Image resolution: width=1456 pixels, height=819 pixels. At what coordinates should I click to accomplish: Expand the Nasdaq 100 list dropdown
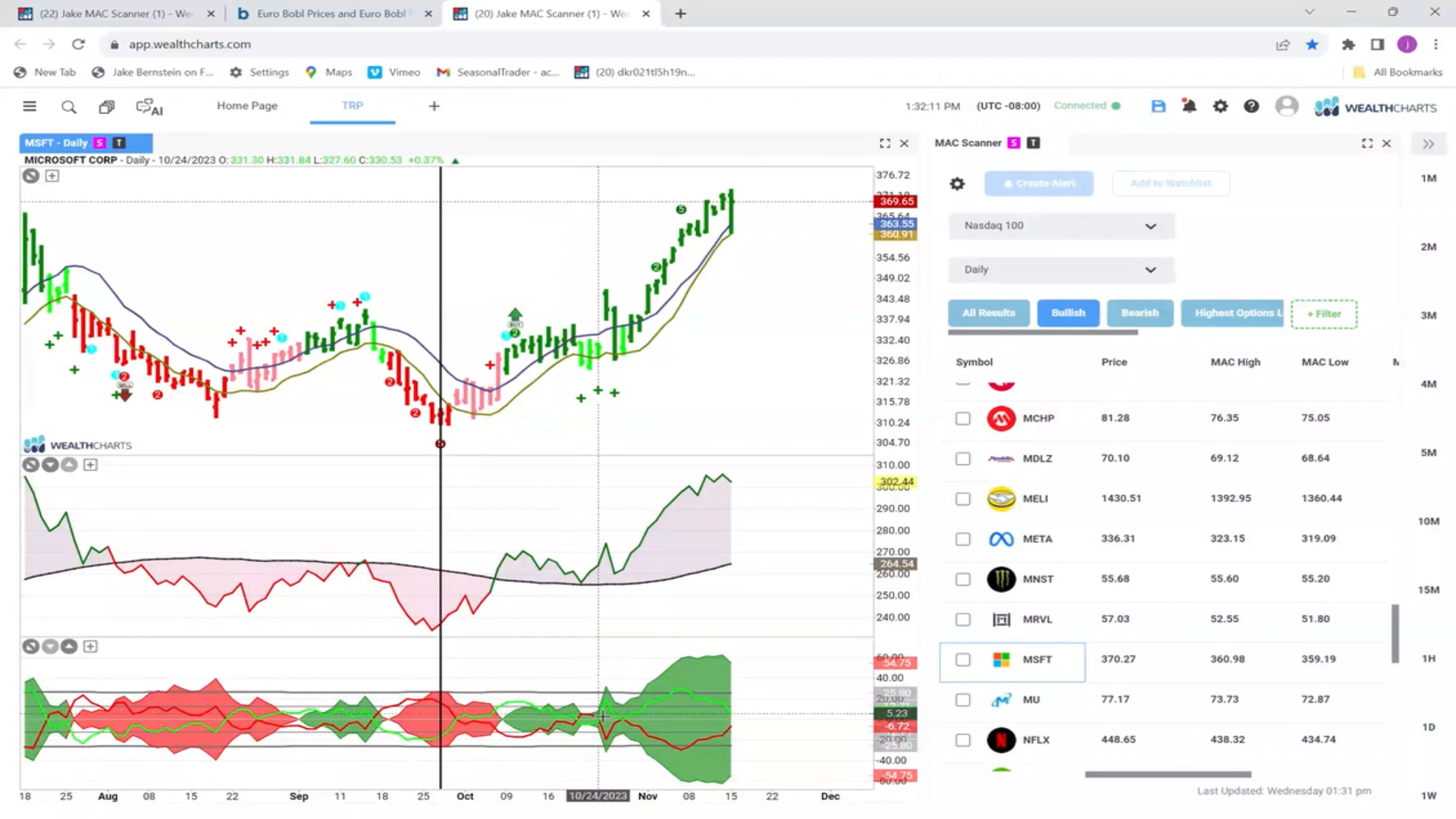[1061, 226]
